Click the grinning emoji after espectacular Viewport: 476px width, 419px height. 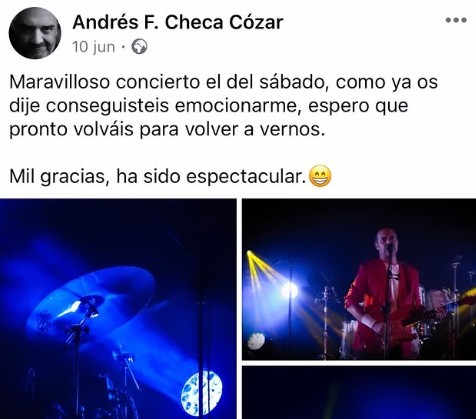click(x=320, y=176)
